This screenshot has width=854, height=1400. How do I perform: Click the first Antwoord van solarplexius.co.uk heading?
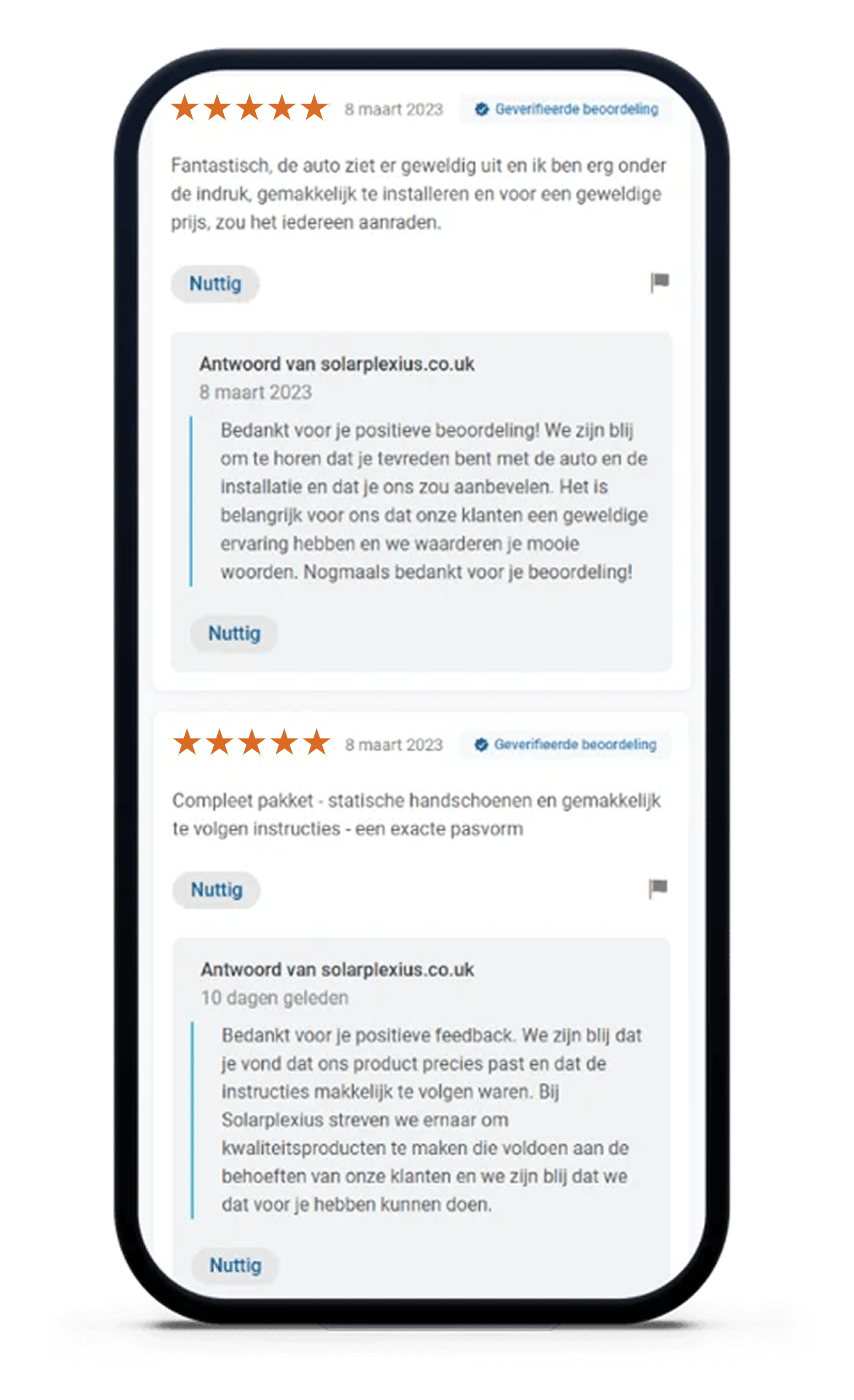[x=336, y=364]
